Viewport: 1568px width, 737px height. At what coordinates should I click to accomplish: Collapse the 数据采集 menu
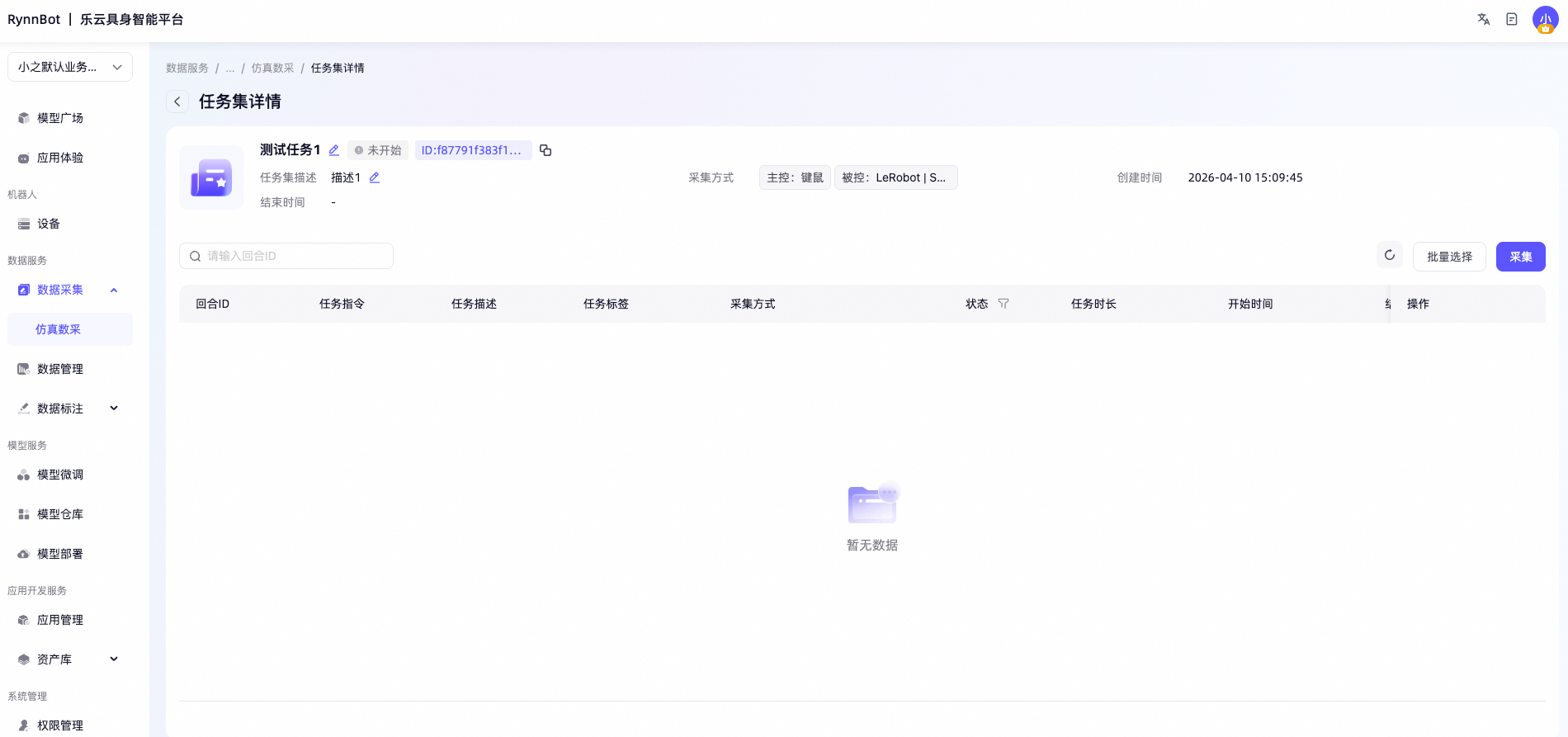coord(114,290)
